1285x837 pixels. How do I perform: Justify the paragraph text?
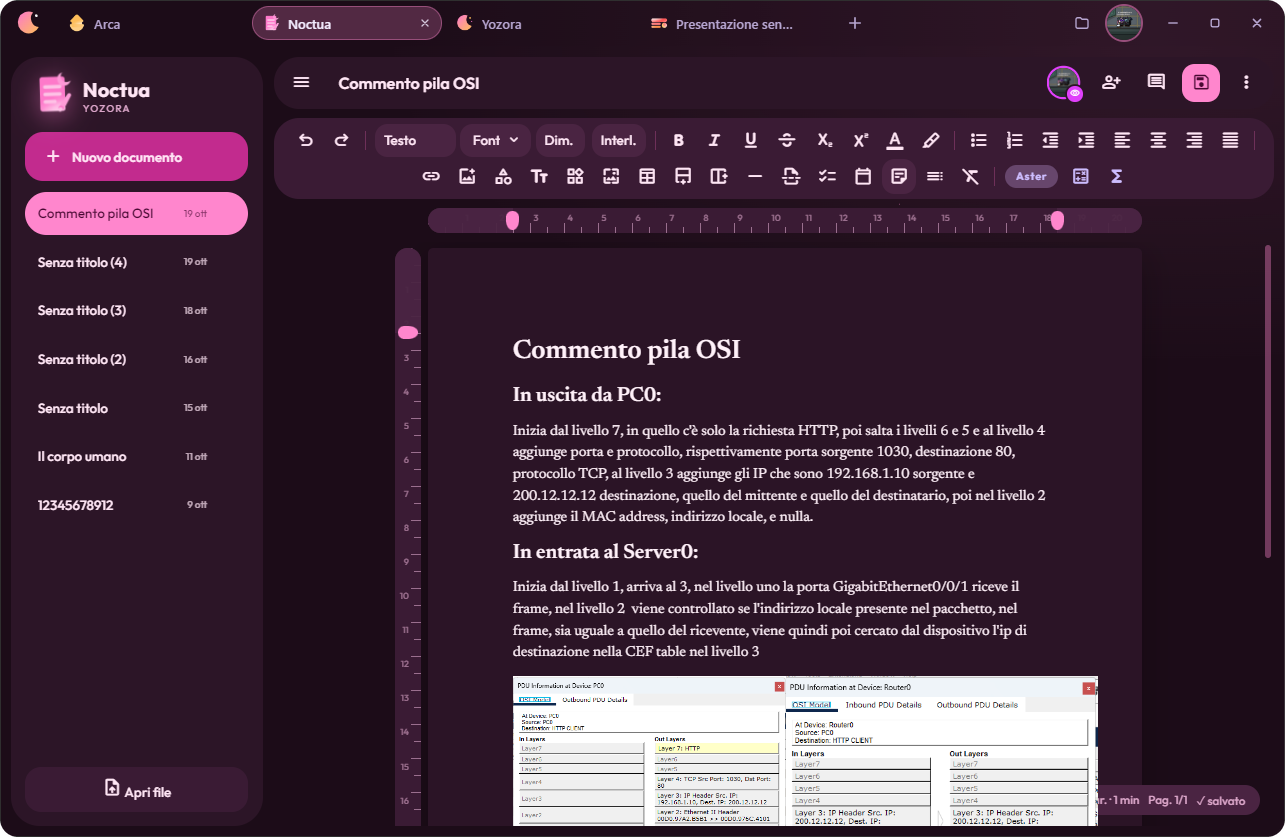pos(1230,141)
